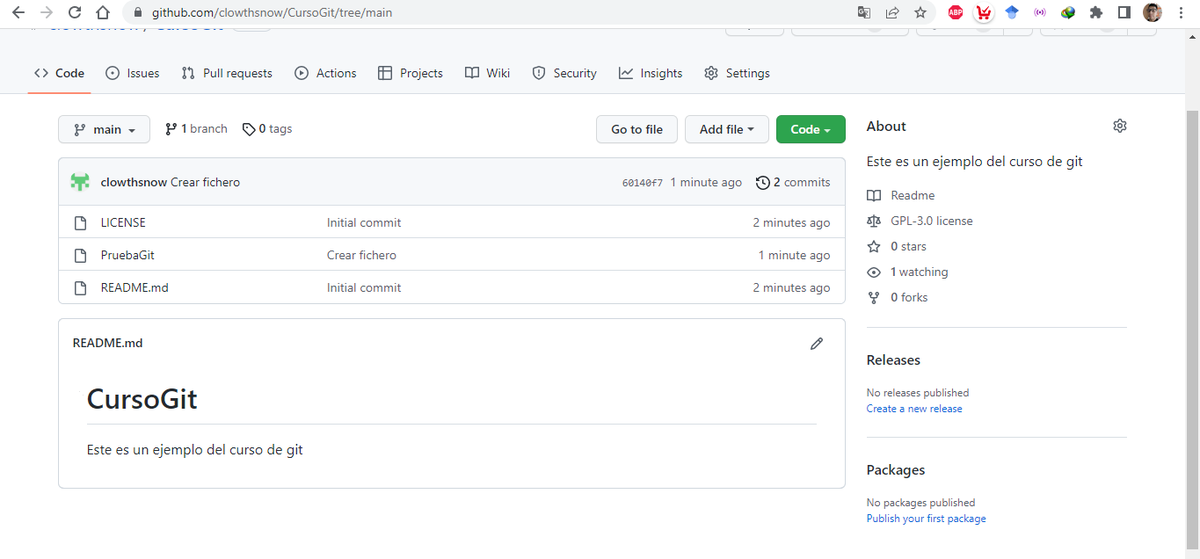This screenshot has height=559, width=1200.
Task: Open the ABP Adblock Plus extension icon
Action: pyautogui.click(x=955, y=13)
